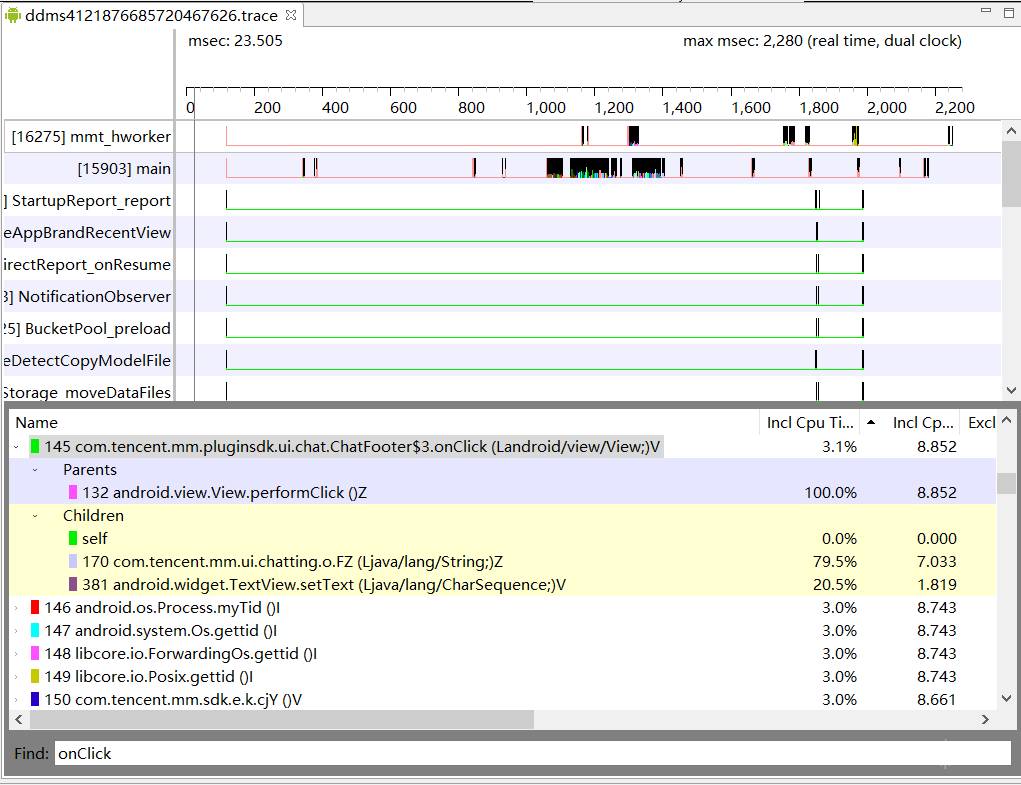
Task: Select the irectReport_onResume thread row
Action: pos(501,264)
